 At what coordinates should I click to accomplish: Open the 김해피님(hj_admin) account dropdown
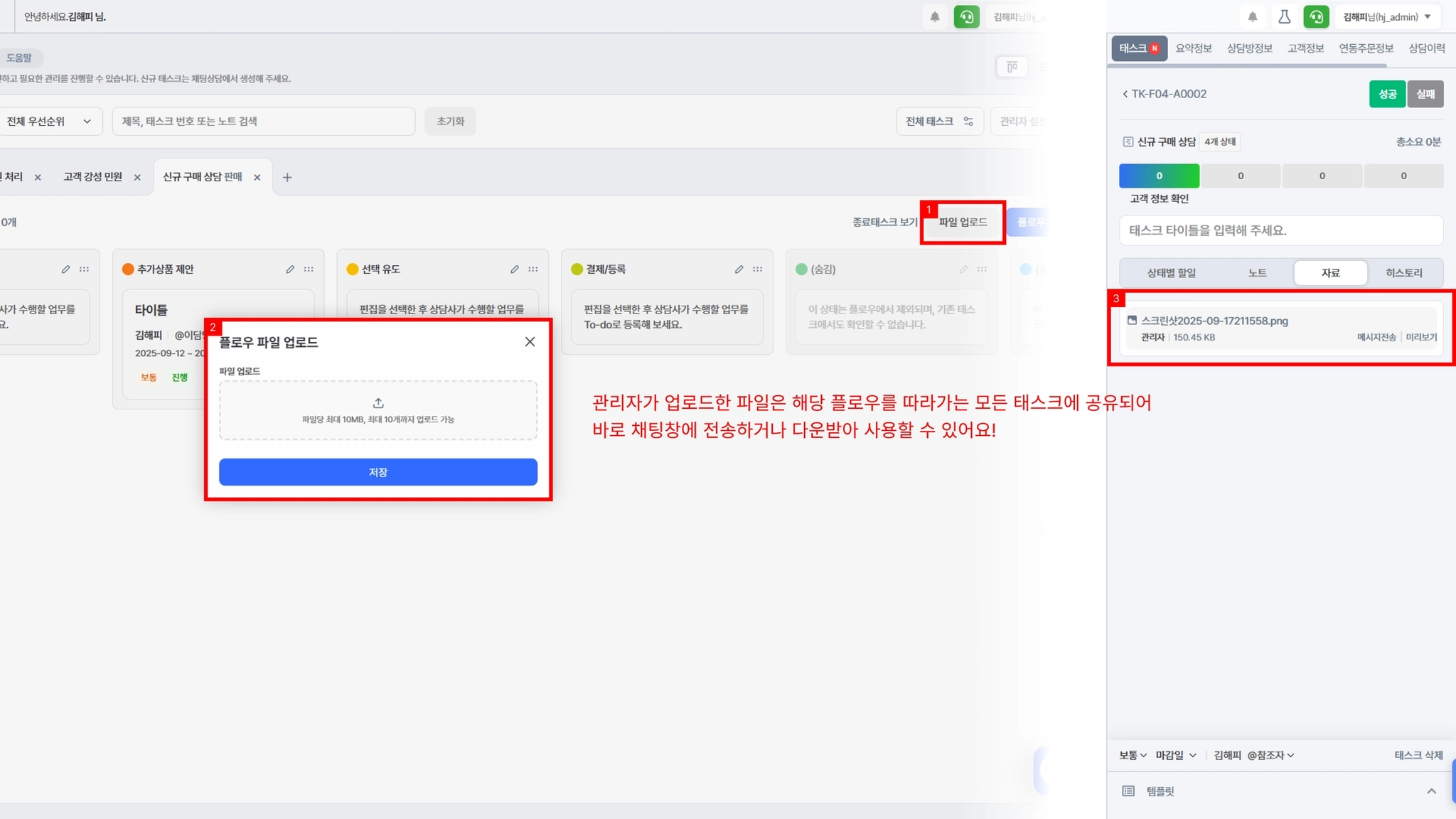1387,17
